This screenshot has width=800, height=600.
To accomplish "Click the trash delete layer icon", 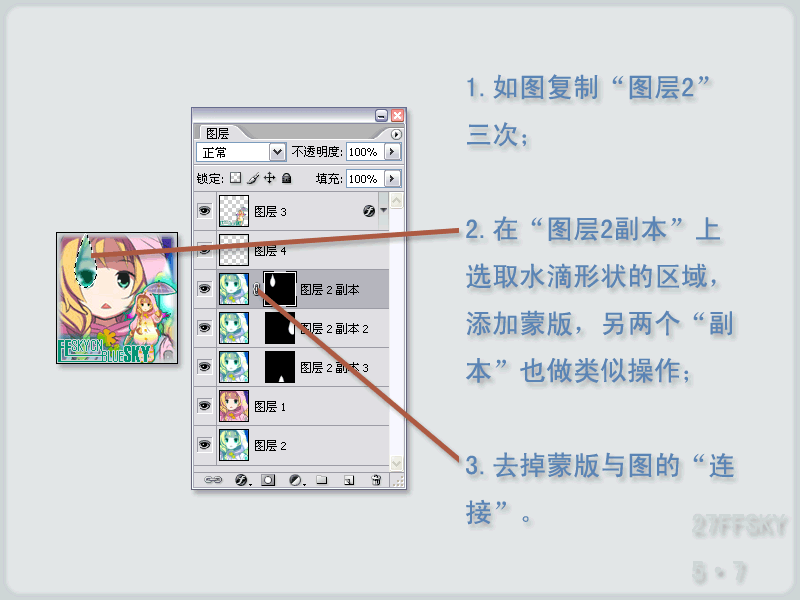I will point(376,480).
